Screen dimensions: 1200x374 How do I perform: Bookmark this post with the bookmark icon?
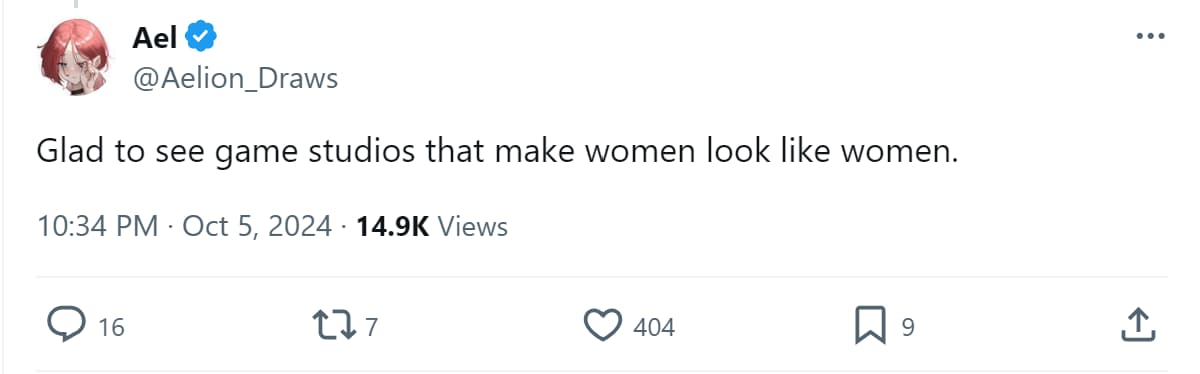point(869,325)
